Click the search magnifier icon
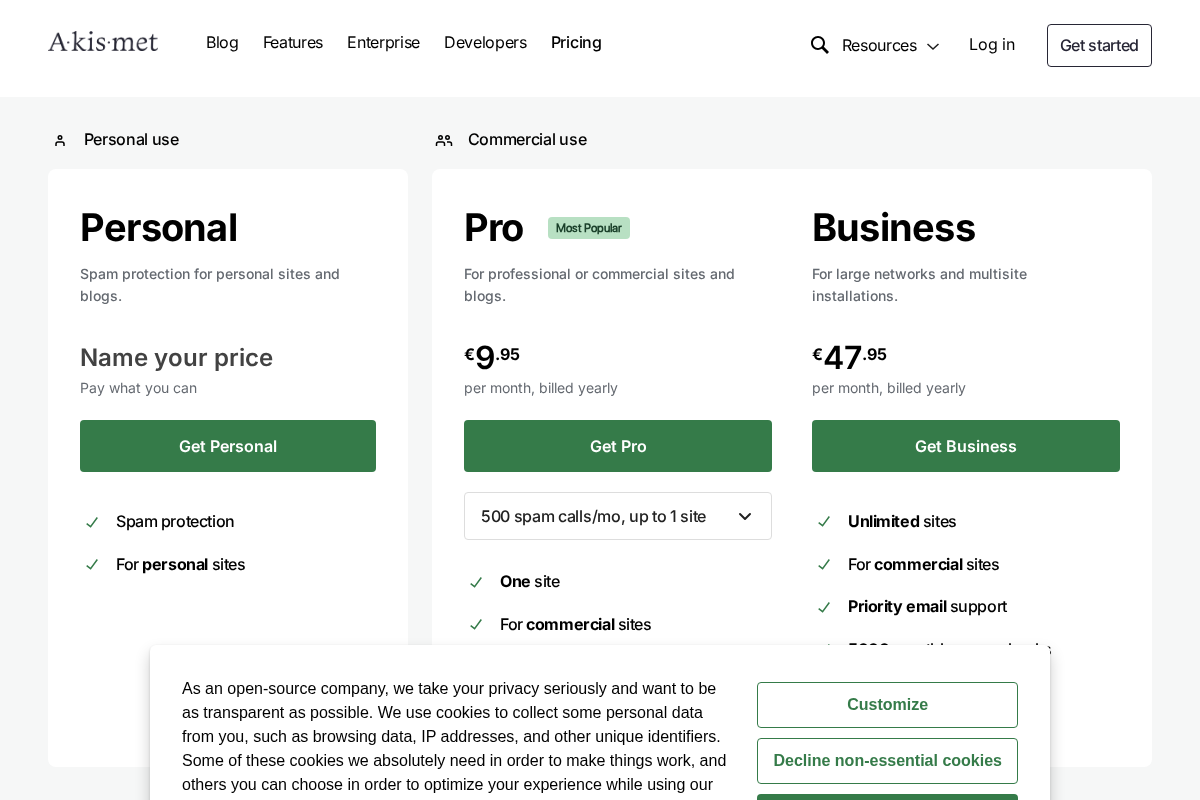This screenshot has width=1200, height=800. coord(820,45)
